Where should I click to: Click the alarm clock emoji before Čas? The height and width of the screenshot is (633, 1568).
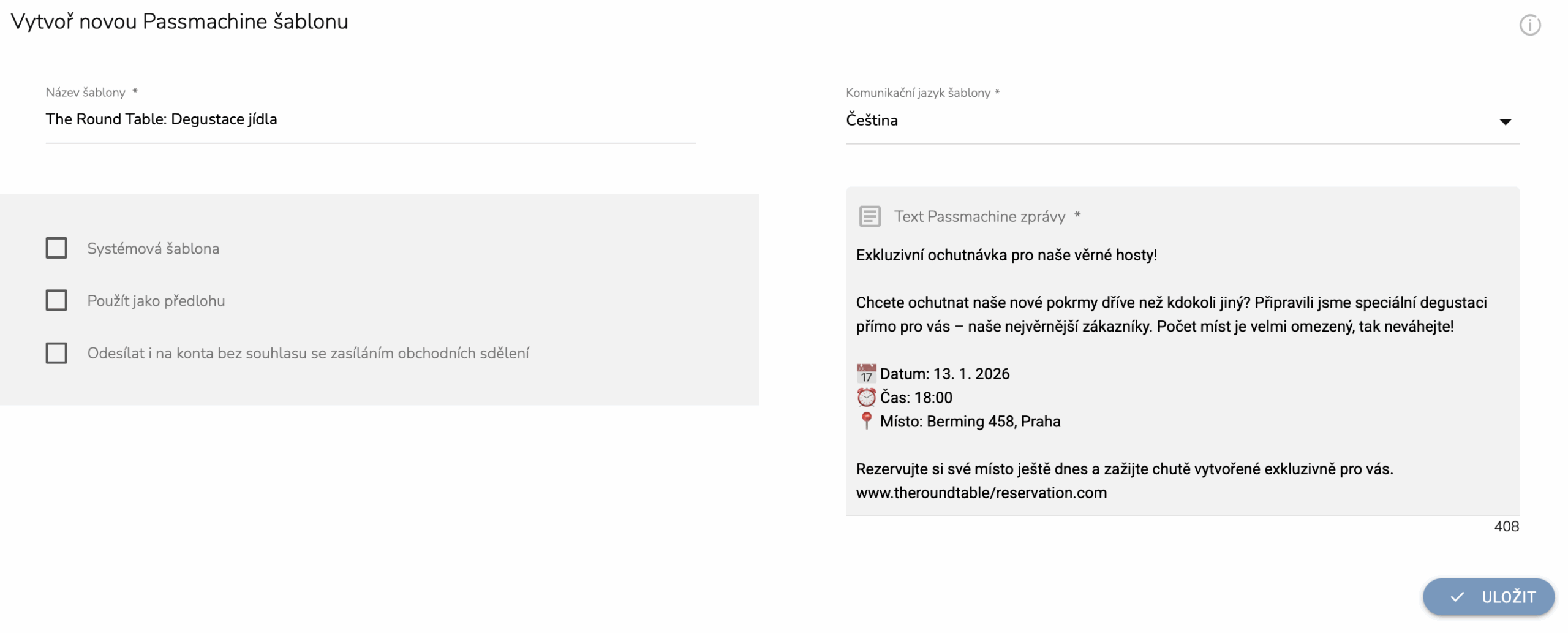tap(866, 397)
